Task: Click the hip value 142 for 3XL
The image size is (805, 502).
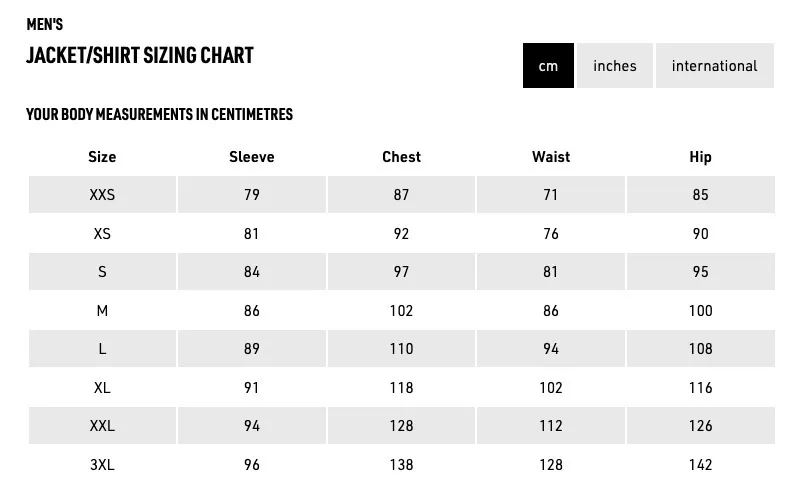Action: click(x=700, y=465)
